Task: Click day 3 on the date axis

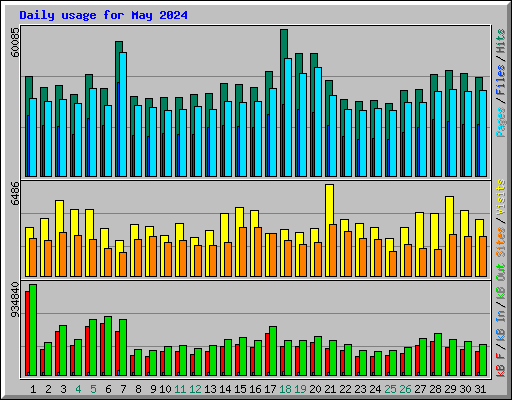Action: tap(63, 389)
